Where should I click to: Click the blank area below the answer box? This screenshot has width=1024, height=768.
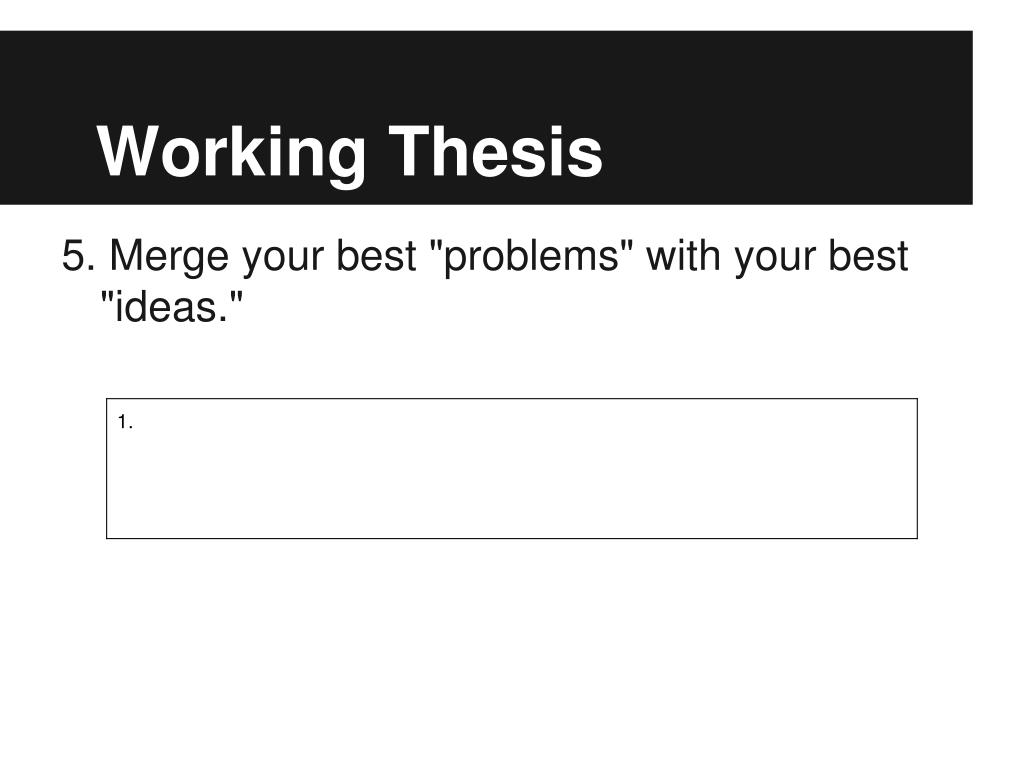click(x=512, y=653)
